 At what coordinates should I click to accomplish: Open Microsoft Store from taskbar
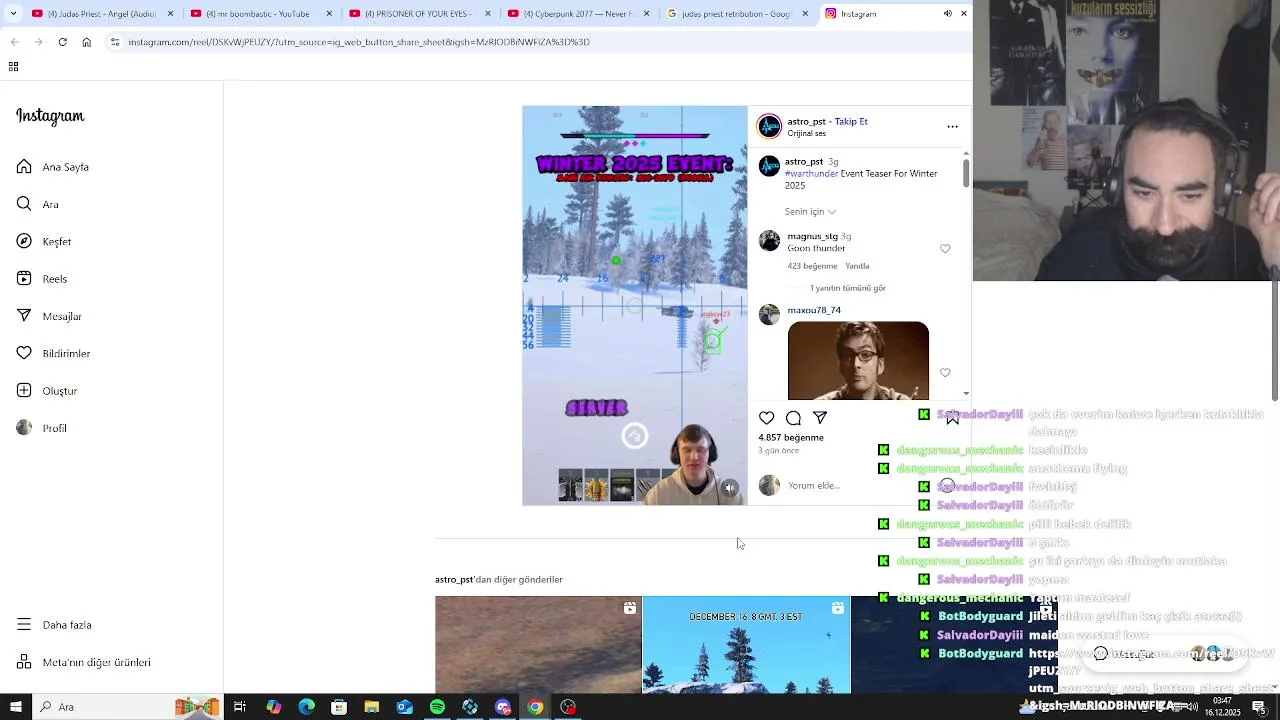pyautogui.click(x=339, y=707)
